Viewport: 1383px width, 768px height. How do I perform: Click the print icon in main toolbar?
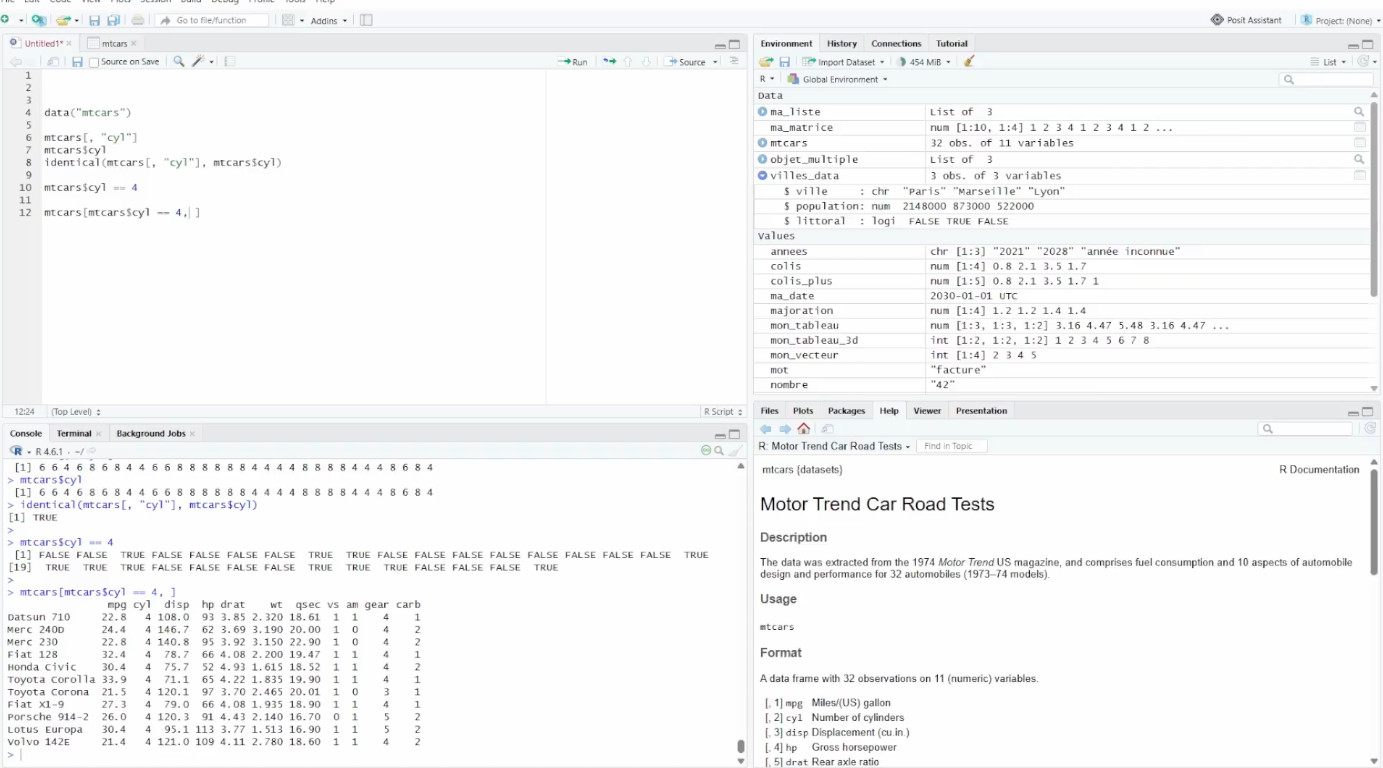click(138, 20)
